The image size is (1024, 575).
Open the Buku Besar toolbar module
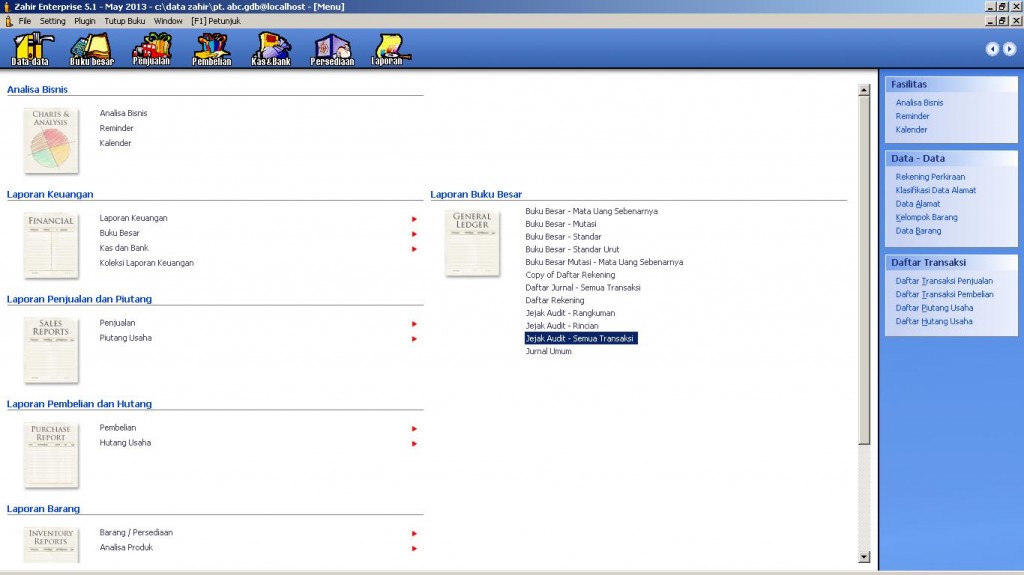[92, 49]
